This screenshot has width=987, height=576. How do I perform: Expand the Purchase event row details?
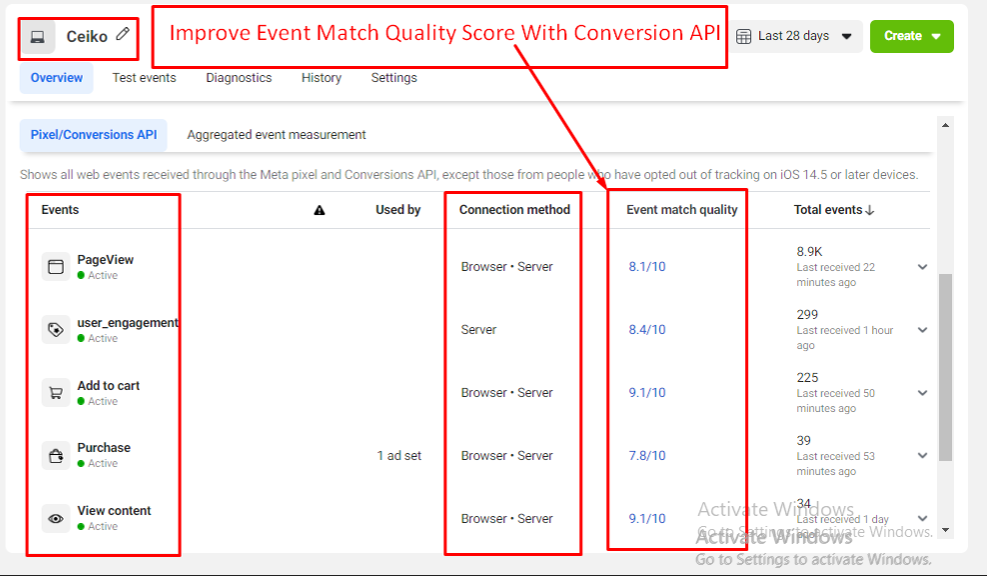(x=921, y=455)
